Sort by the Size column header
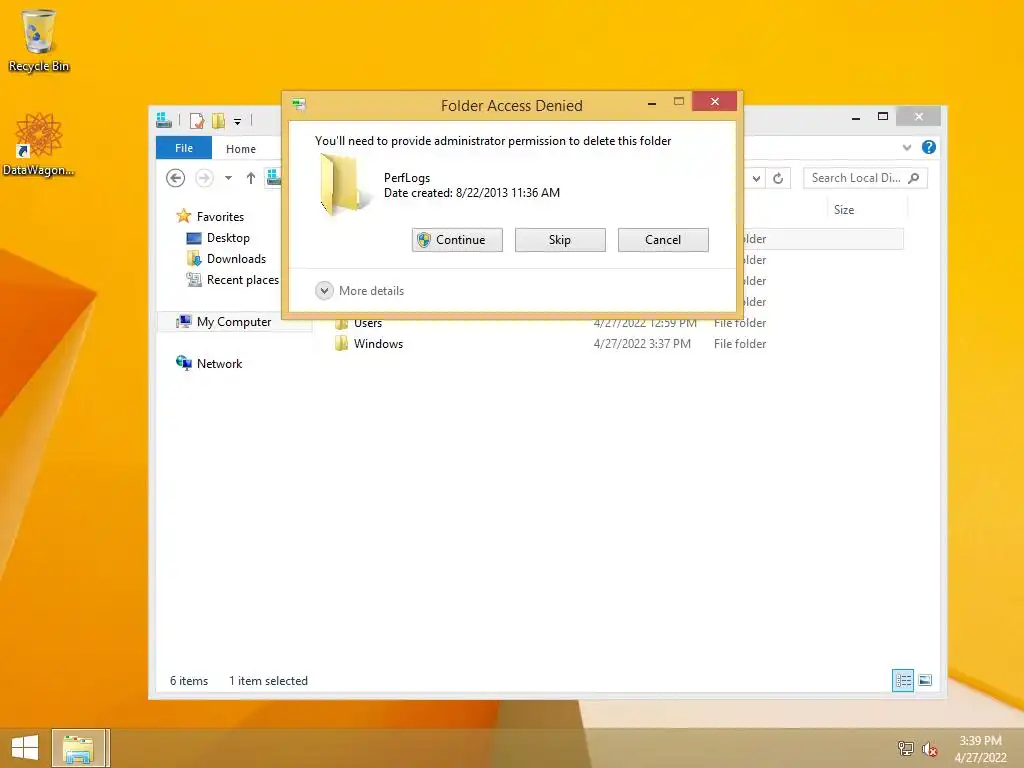Image resolution: width=1024 pixels, height=768 pixels. (844, 210)
